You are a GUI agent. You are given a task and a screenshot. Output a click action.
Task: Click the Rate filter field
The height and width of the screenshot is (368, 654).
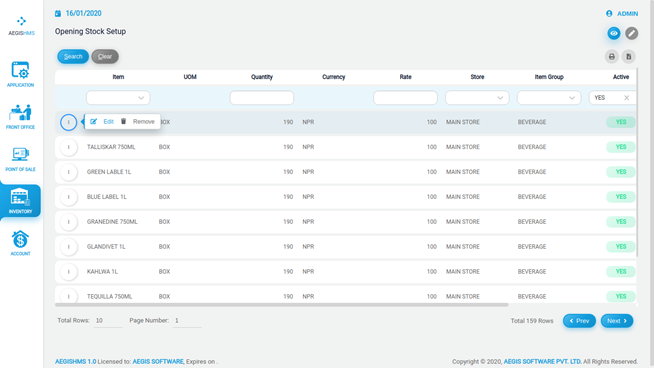tap(405, 98)
